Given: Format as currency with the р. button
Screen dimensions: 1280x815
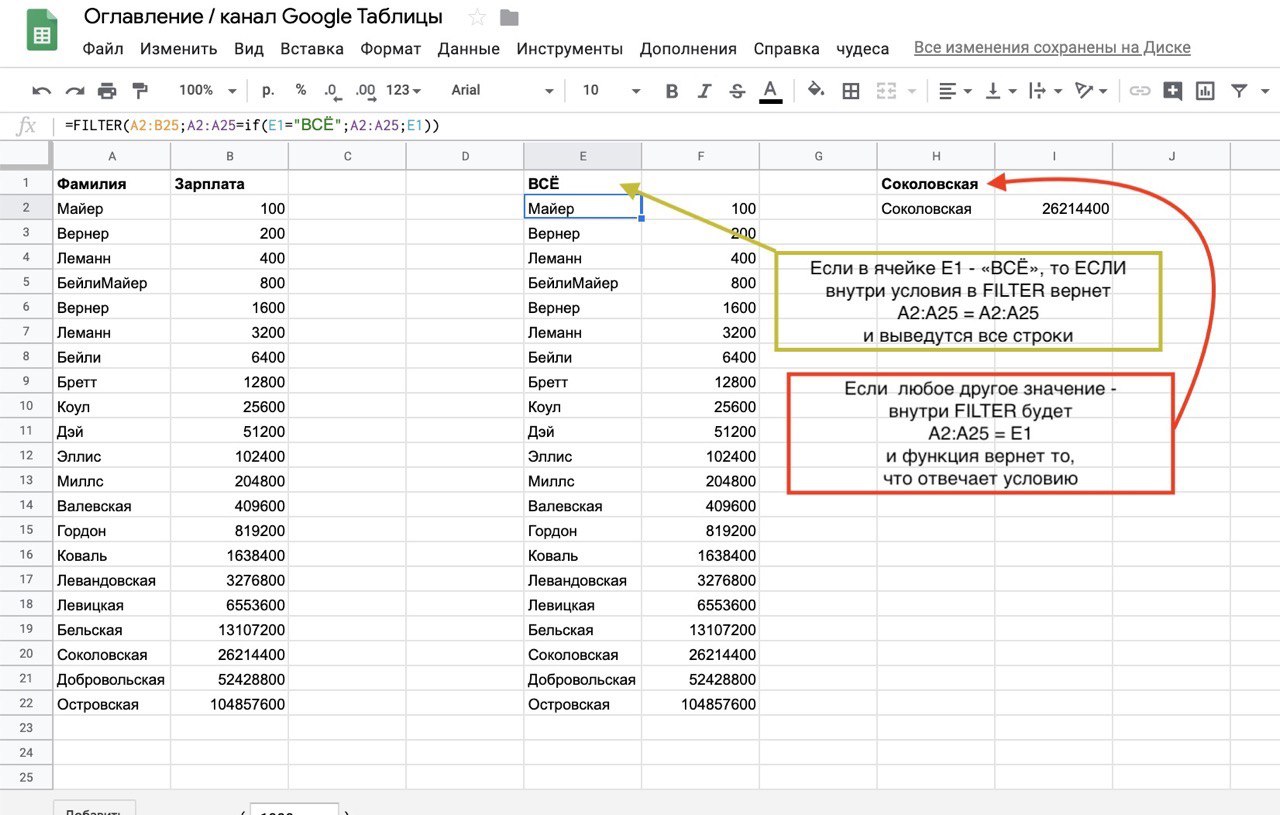Looking at the screenshot, I should click(x=268, y=90).
